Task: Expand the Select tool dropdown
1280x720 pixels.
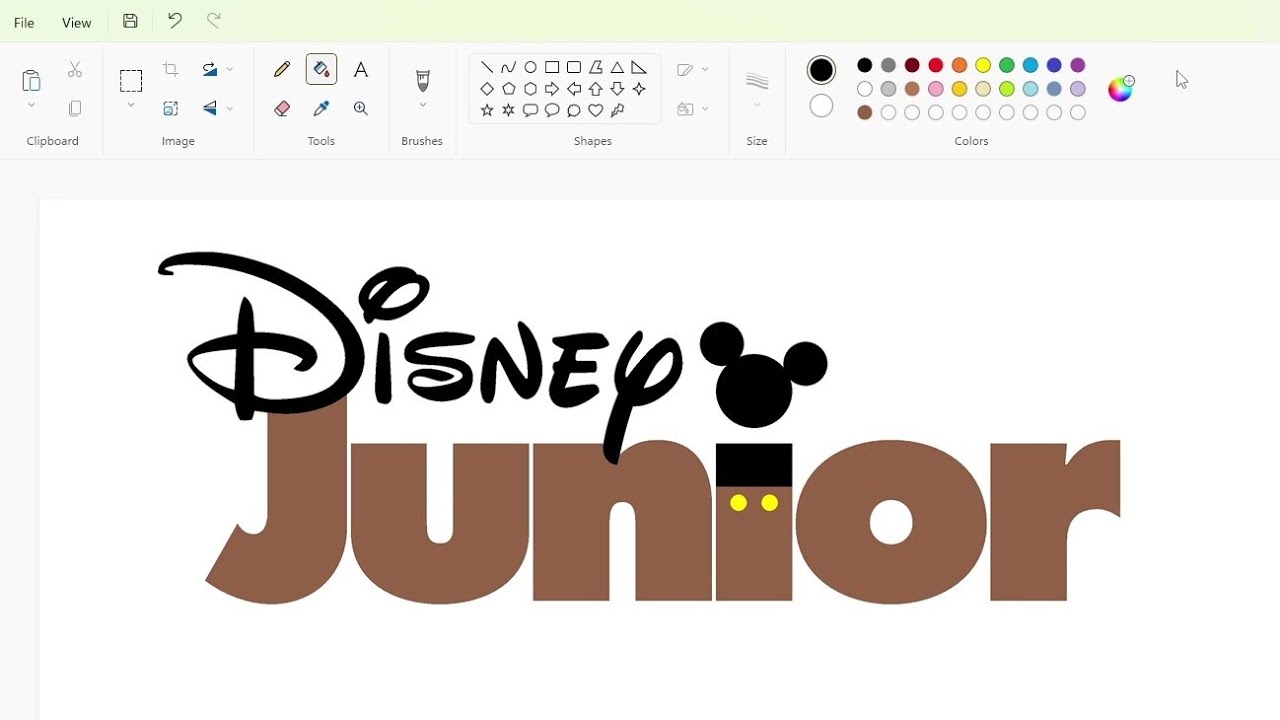Action: pos(131,105)
